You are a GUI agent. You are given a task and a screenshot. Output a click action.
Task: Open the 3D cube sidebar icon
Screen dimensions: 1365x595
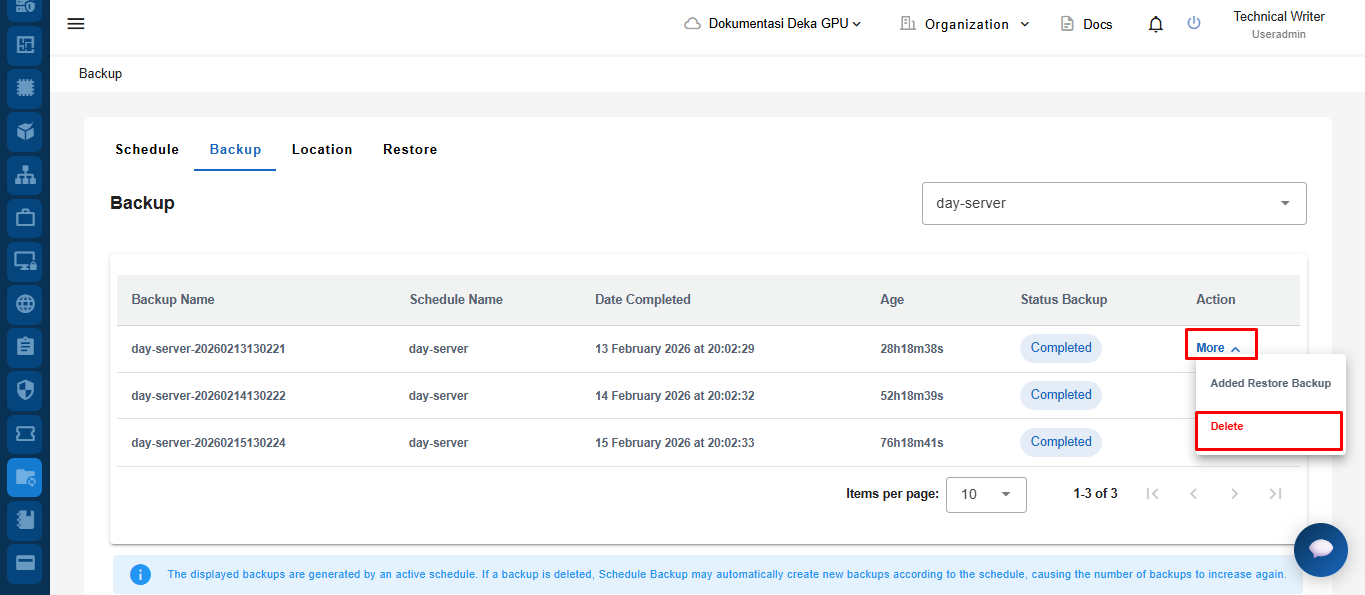pos(25,131)
